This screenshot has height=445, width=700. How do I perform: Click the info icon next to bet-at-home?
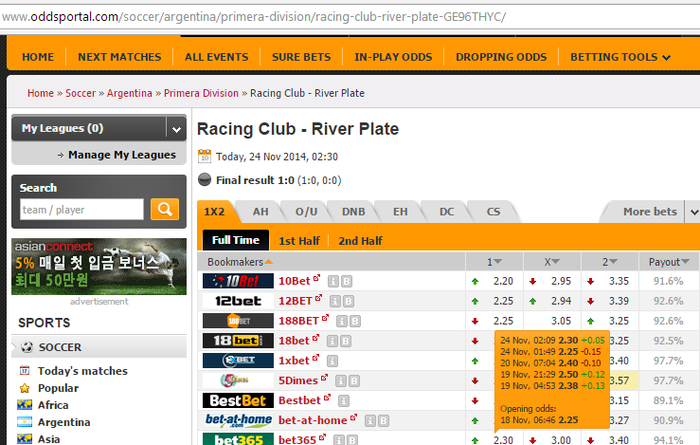click(370, 421)
